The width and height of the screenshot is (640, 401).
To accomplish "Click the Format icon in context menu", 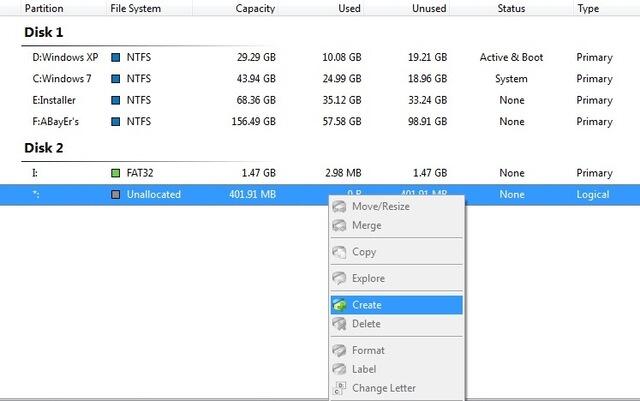I will coord(340,350).
